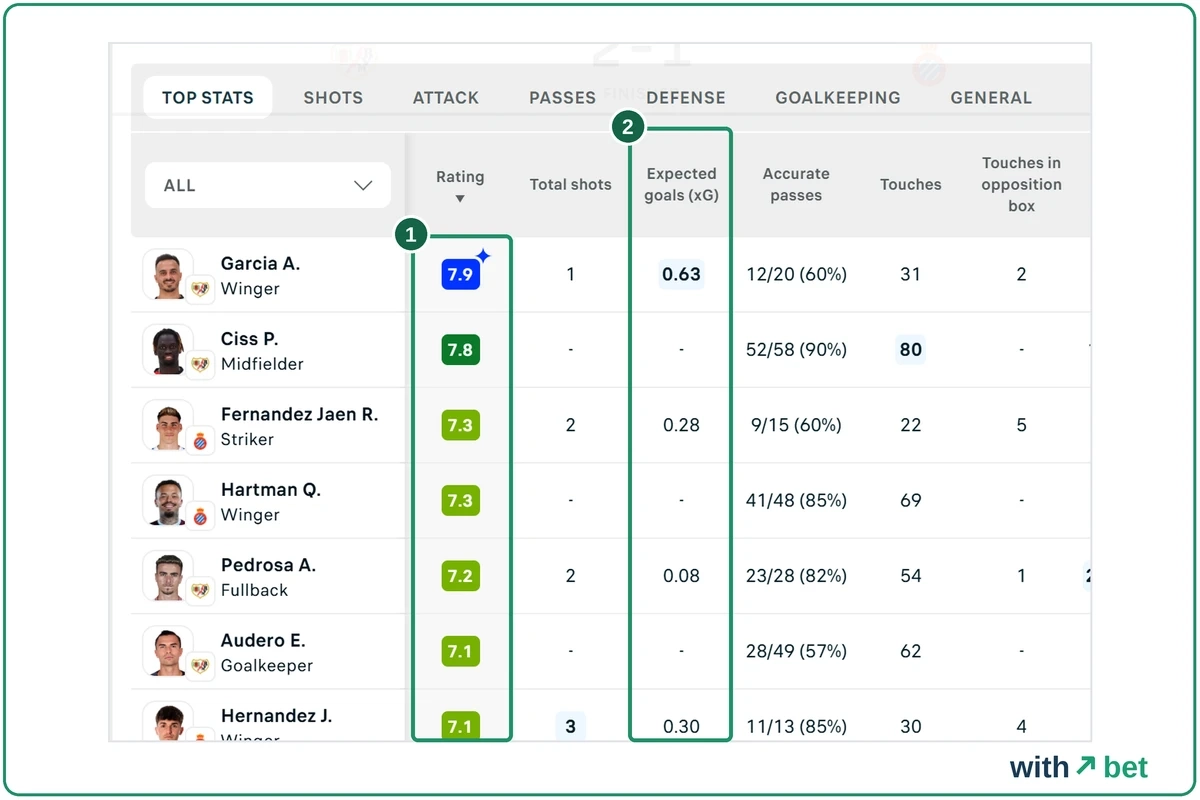The height and width of the screenshot is (800, 1200).
Task: Open the Espanyol badge beside Fernandez Jaen R.
Action: 200,440
